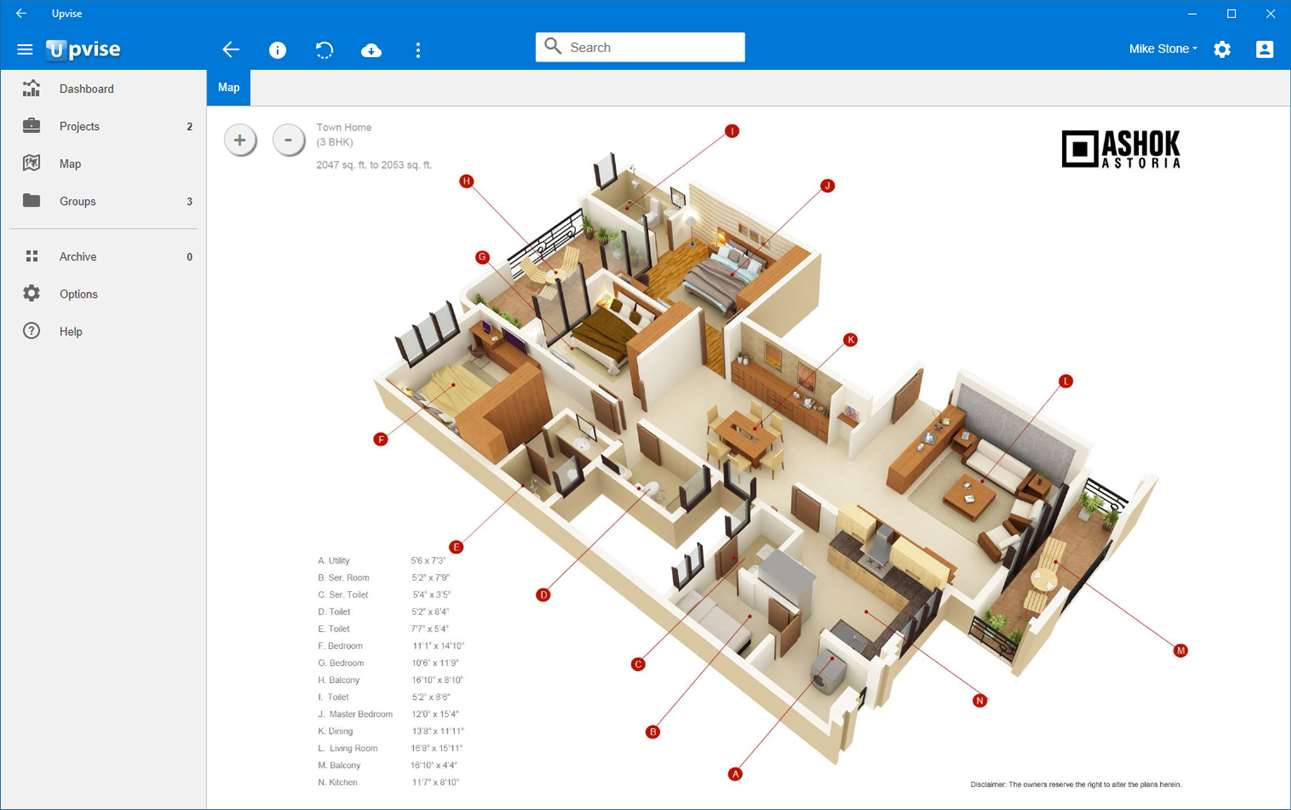Image resolution: width=1291 pixels, height=810 pixels.
Task: Click the Projects briefcase icon
Action: point(31,126)
